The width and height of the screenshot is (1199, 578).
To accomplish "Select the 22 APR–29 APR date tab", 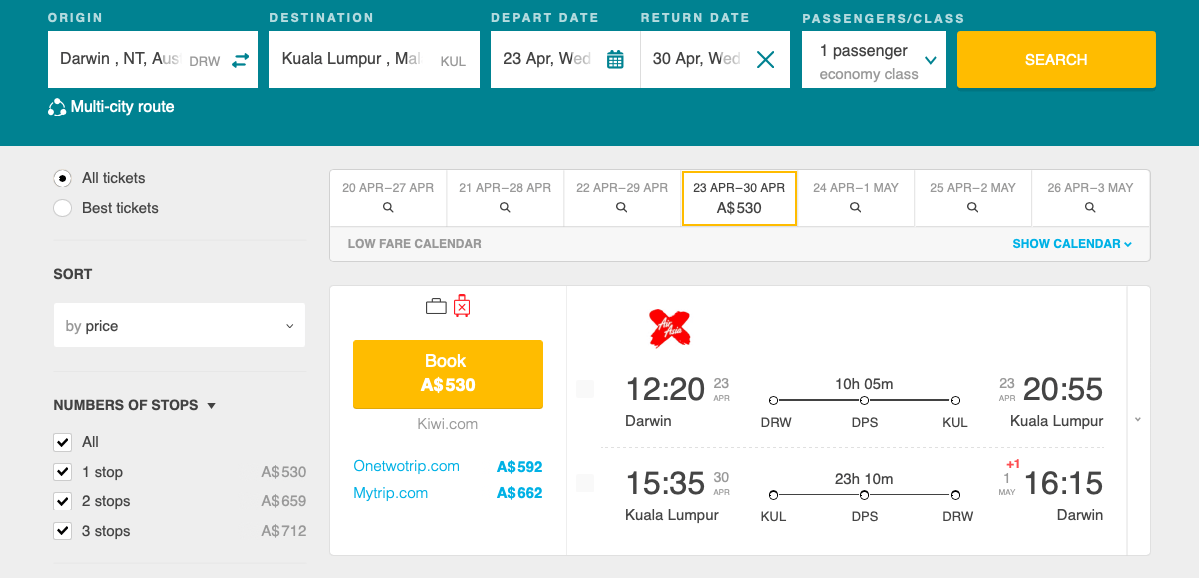I will click(622, 198).
